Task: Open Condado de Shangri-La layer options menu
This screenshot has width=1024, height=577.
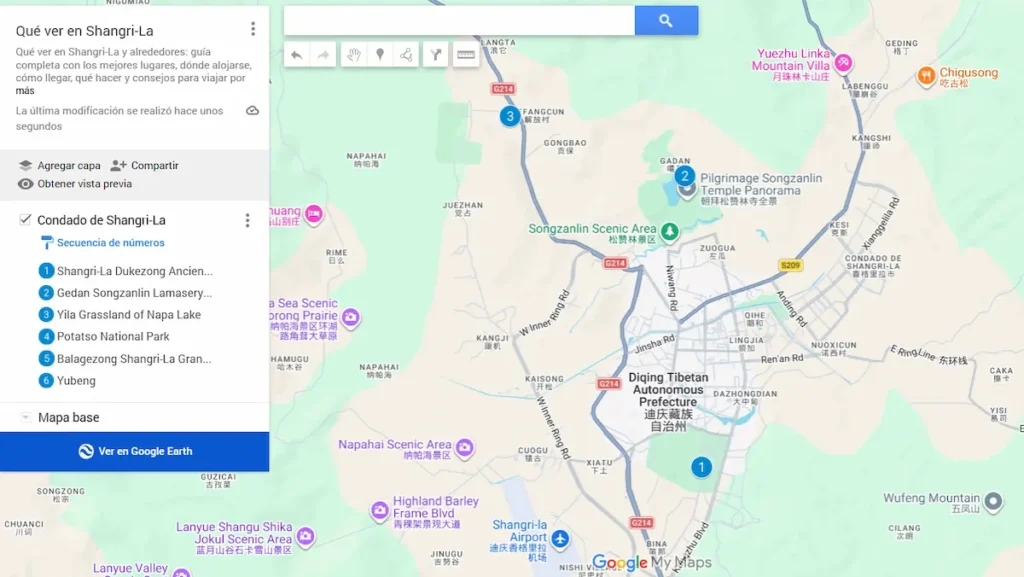Action: coord(248,221)
